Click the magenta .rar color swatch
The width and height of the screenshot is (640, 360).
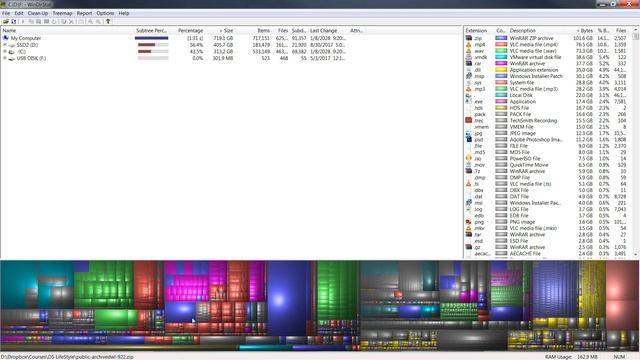point(501,63)
